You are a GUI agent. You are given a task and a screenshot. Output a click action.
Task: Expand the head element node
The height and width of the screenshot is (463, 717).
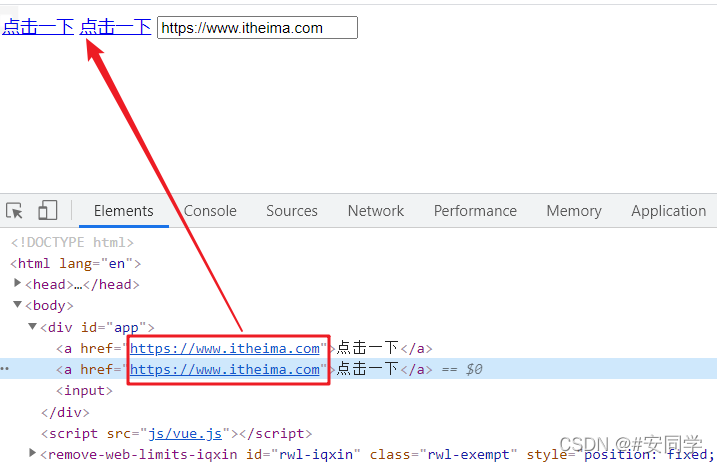pos(17,283)
